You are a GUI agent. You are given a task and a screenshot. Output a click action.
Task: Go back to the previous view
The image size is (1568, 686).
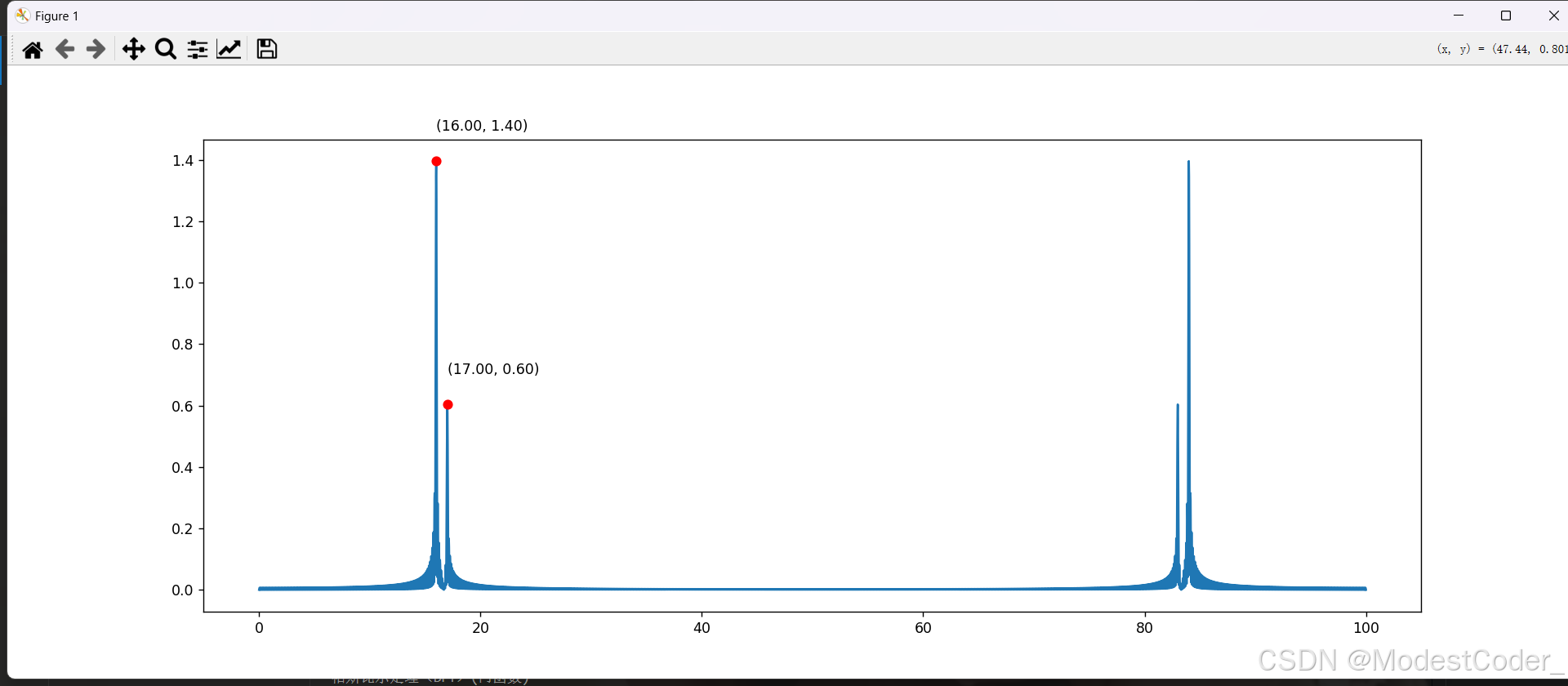click(x=65, y=50)
